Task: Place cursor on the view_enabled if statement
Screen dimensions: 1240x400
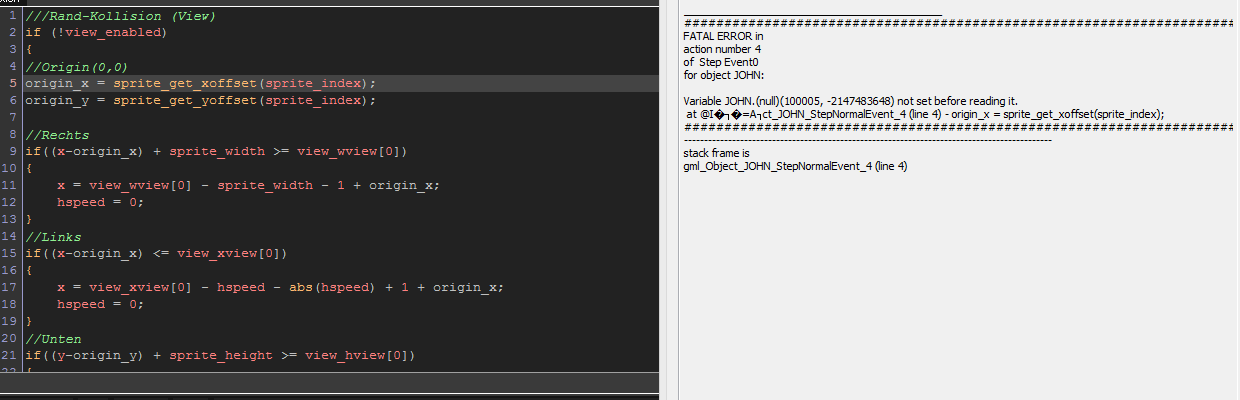Action: tap(96, 32)
